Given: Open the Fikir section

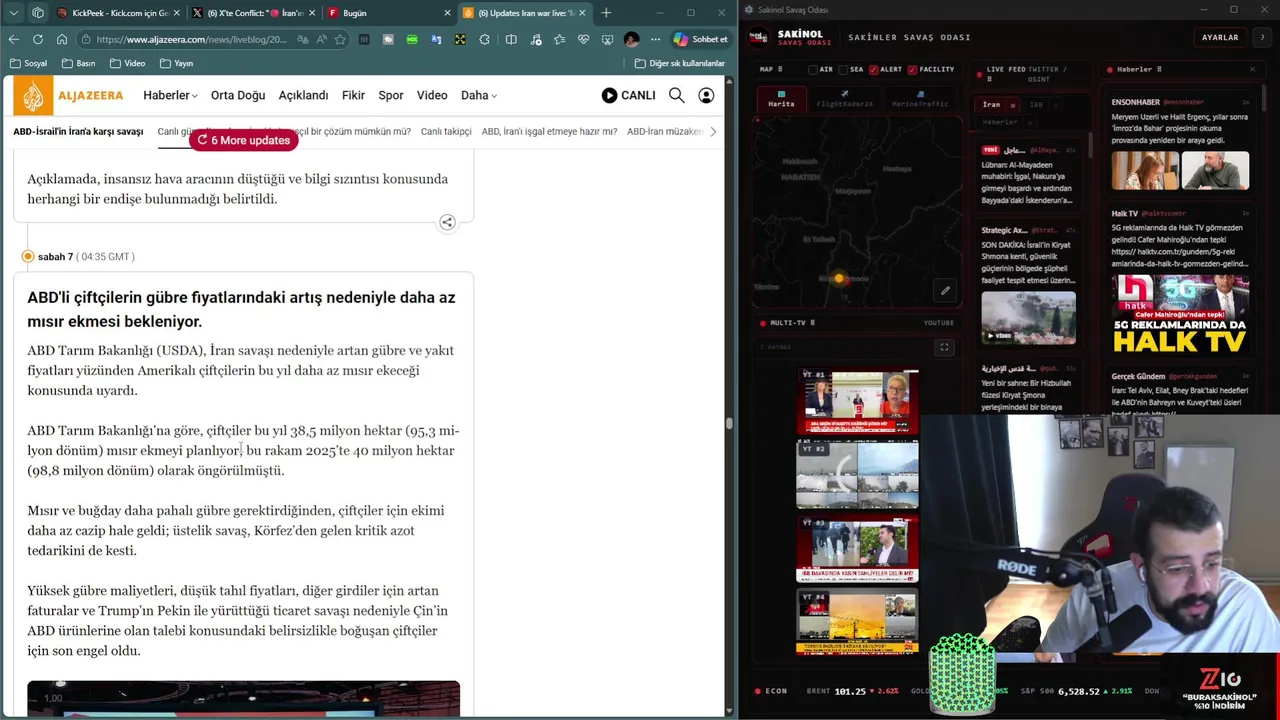Looking at the screenshot, I should tap(353, 95).
